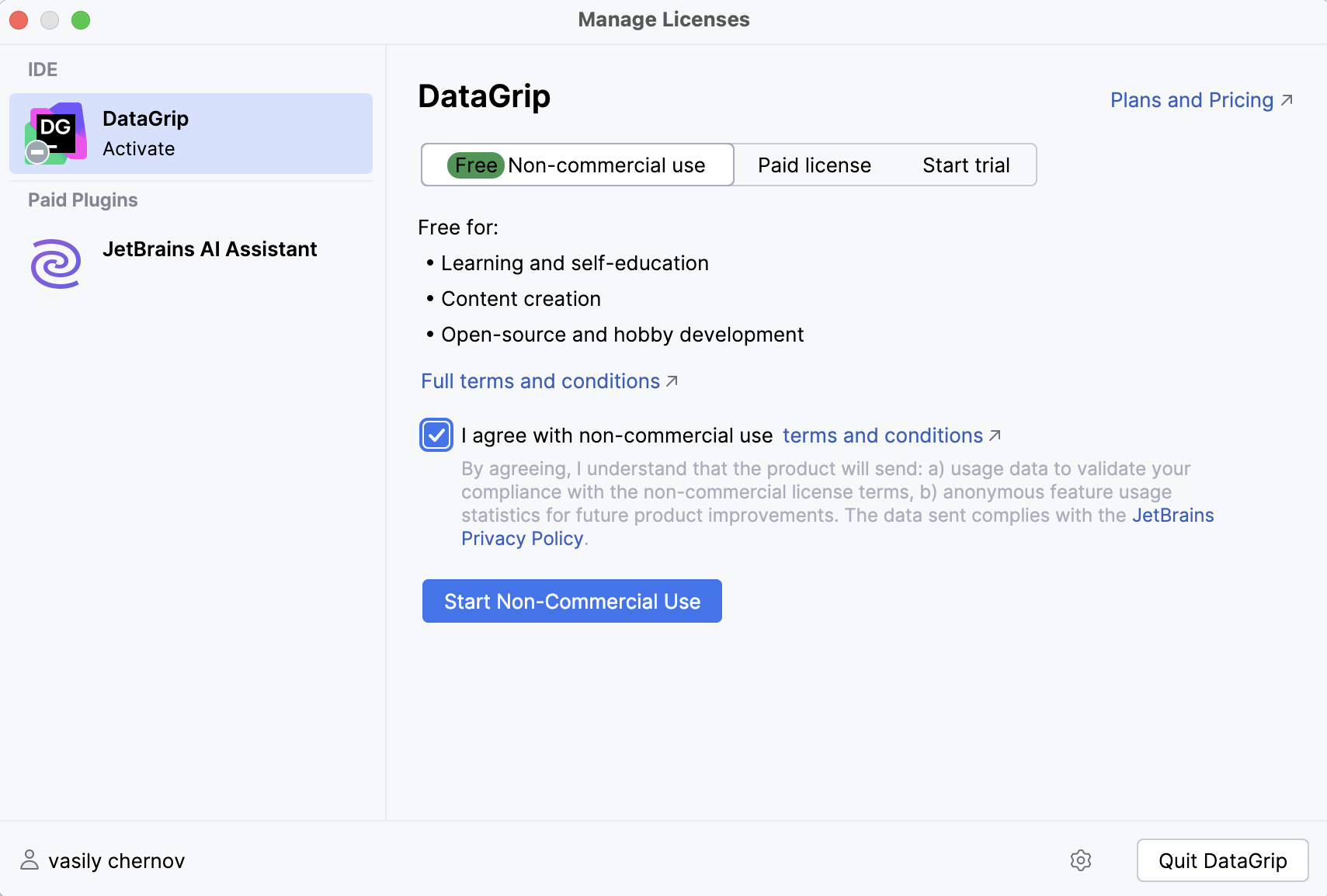
Task: Select the Free Non-commercial use tab
Action: pyautogui.click(x=577, y=165)
